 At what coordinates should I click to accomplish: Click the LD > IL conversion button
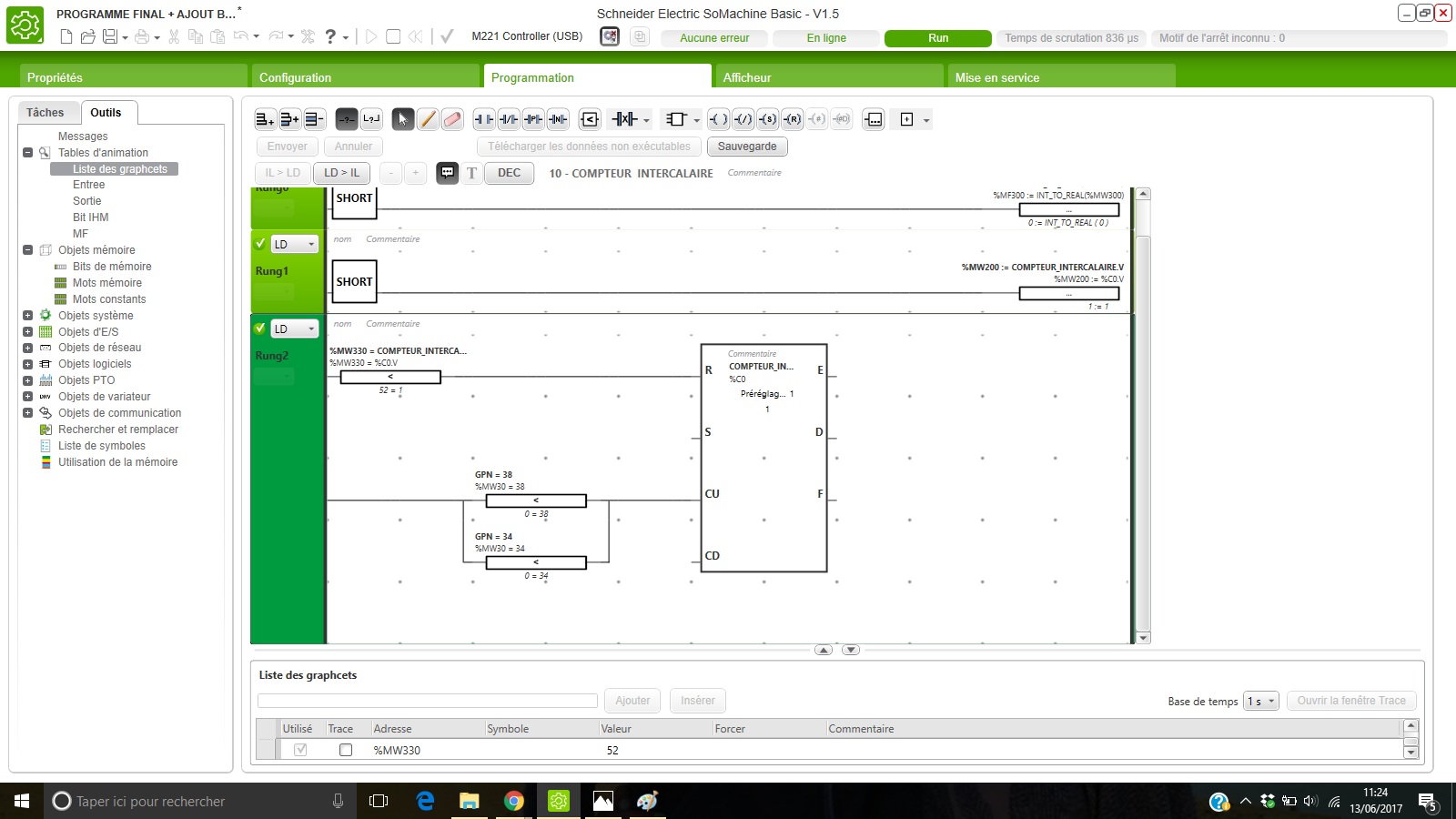[341, 173]
